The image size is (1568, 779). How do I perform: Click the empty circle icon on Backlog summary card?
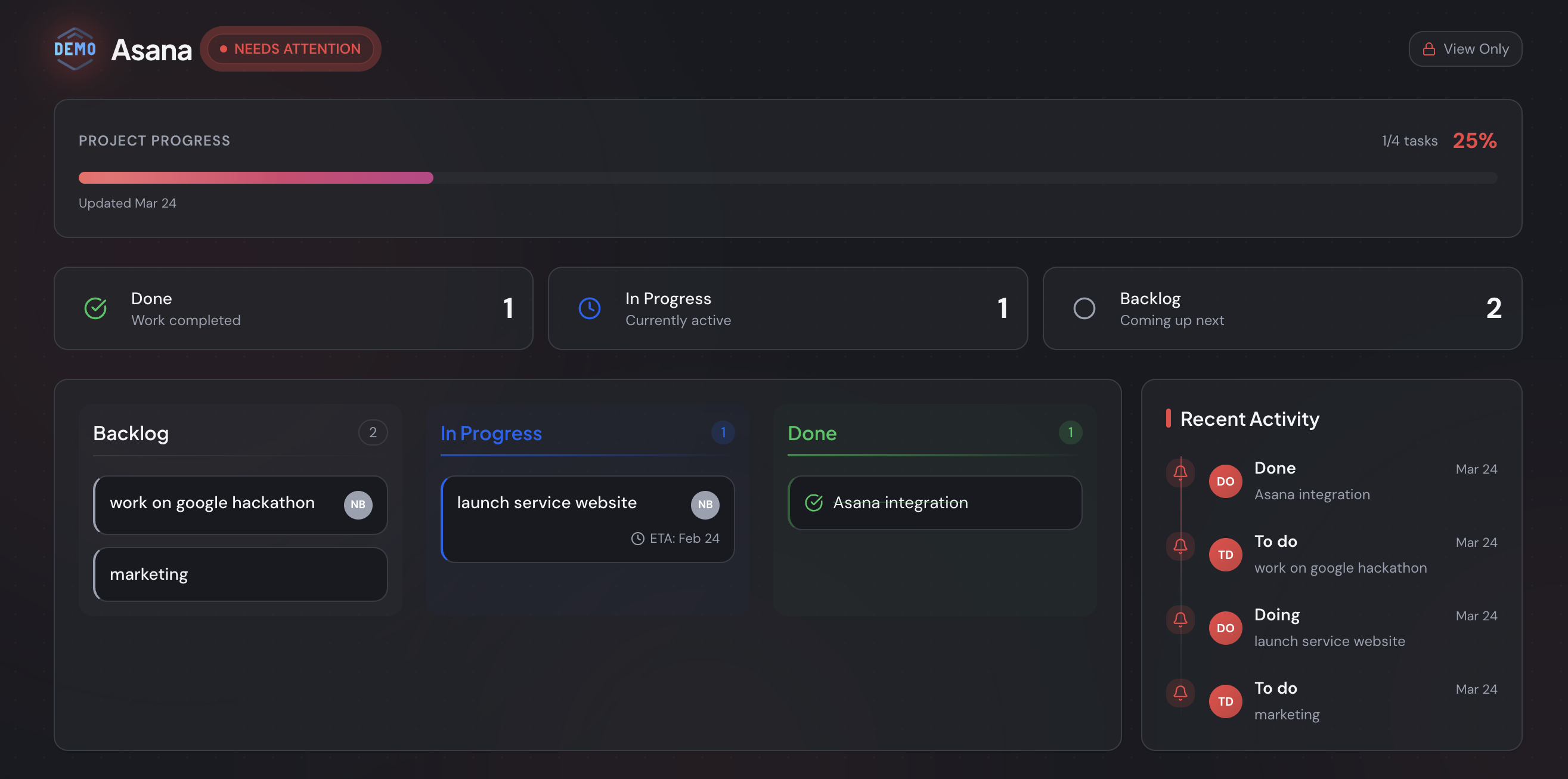click(x=1084, y=308)
